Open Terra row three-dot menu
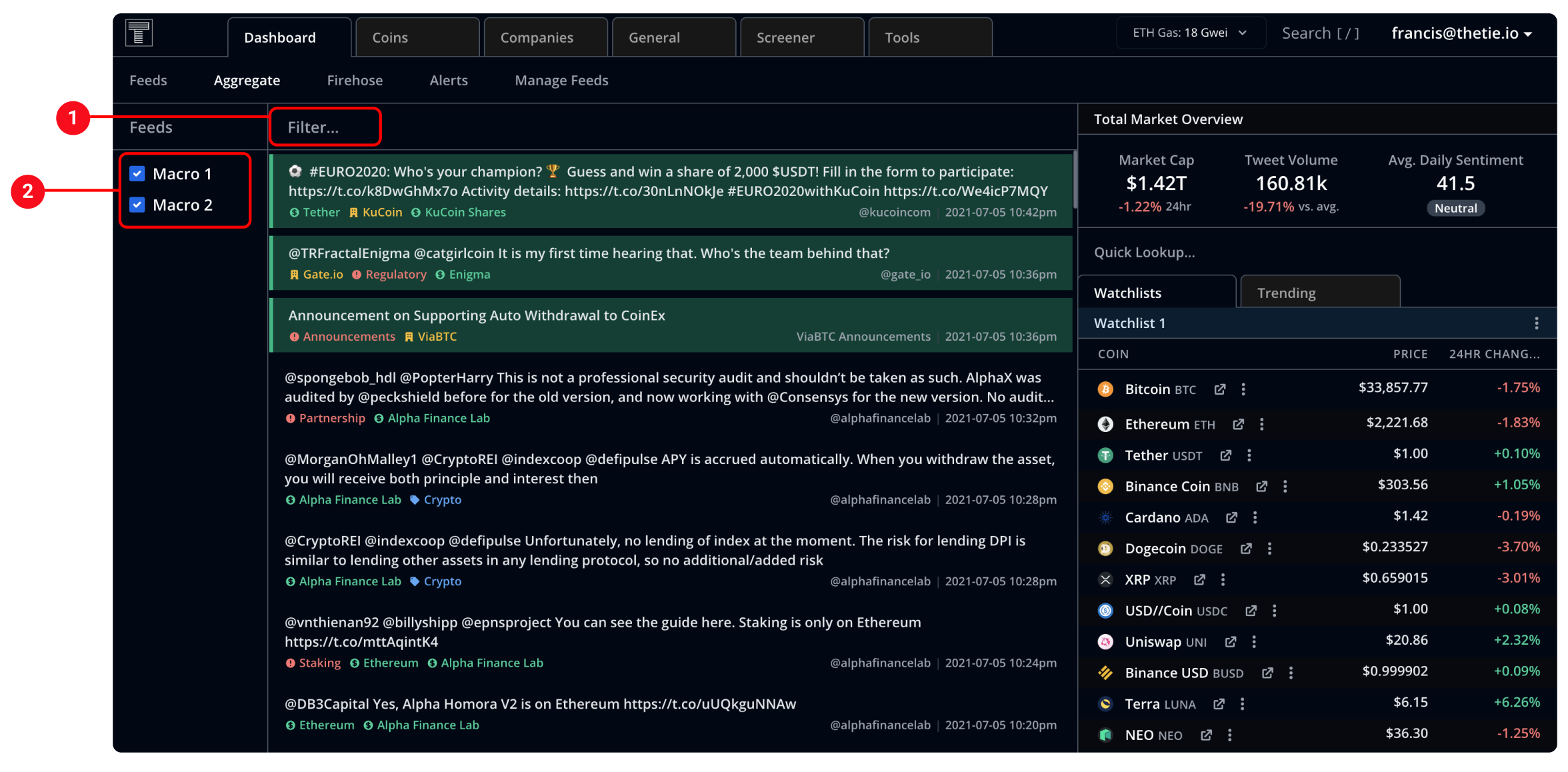The height and width of the screenshot is (772, 1568). pyautogui.click(x=1242, y=704)
